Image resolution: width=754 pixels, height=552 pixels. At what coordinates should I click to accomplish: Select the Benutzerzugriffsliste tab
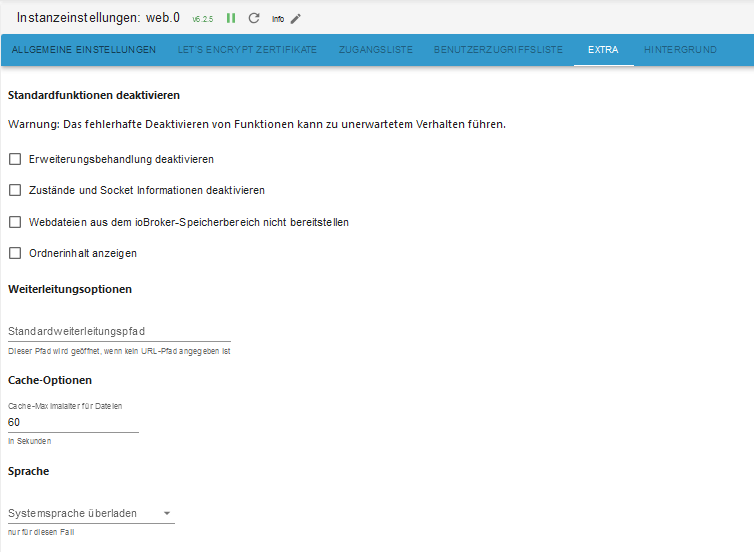(x=498, y=50)
